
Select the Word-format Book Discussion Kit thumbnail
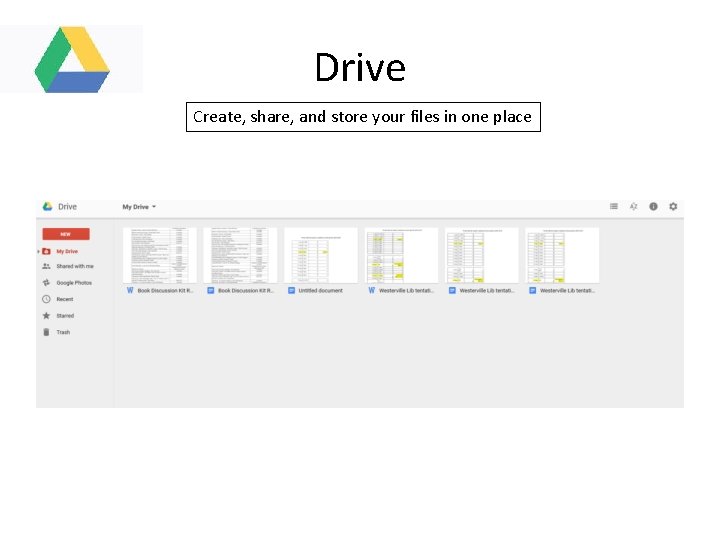click(x=160, y=255)
